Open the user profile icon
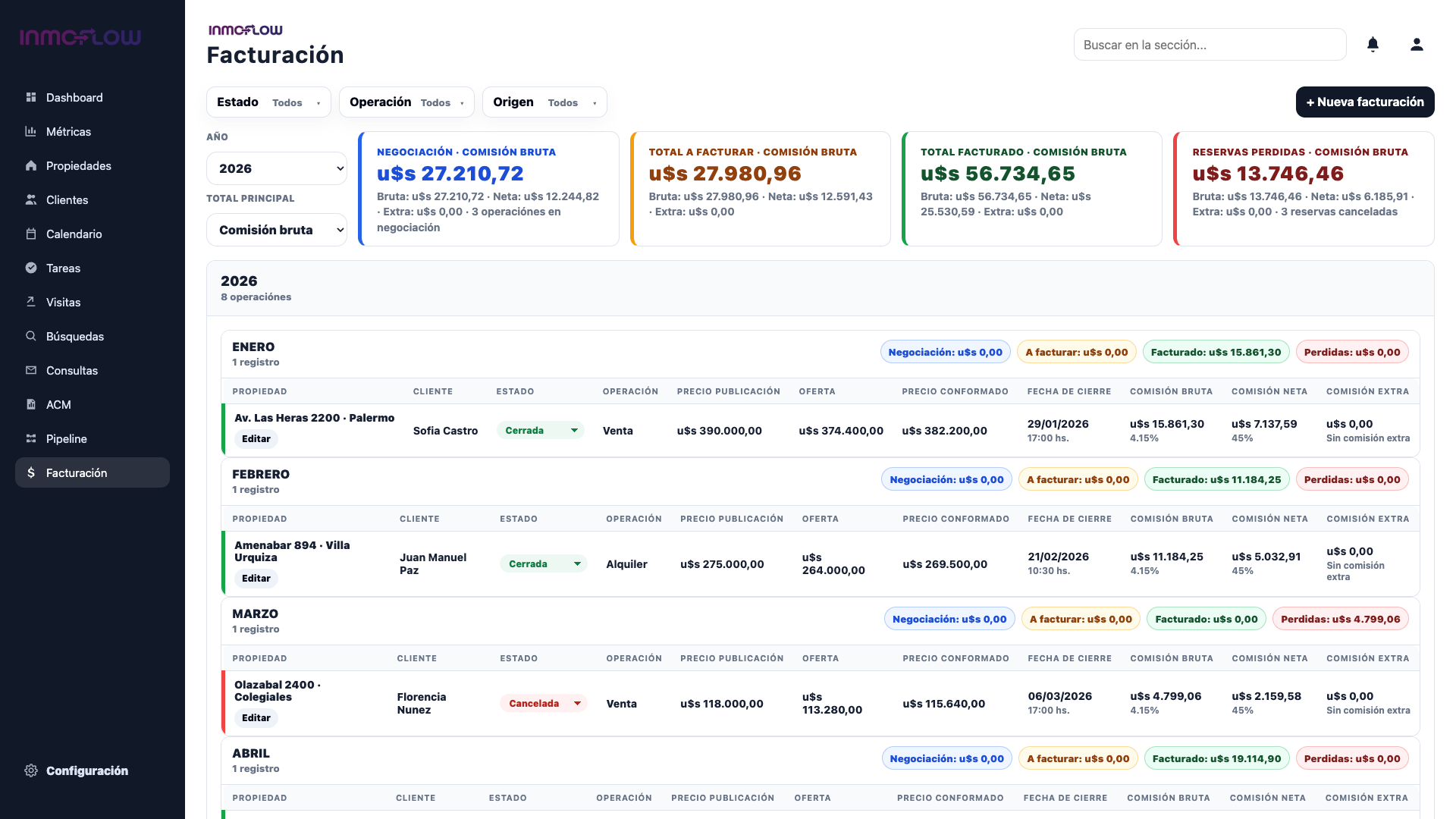This screenshot has height=819, width=1456. [x=1417, y=45]
